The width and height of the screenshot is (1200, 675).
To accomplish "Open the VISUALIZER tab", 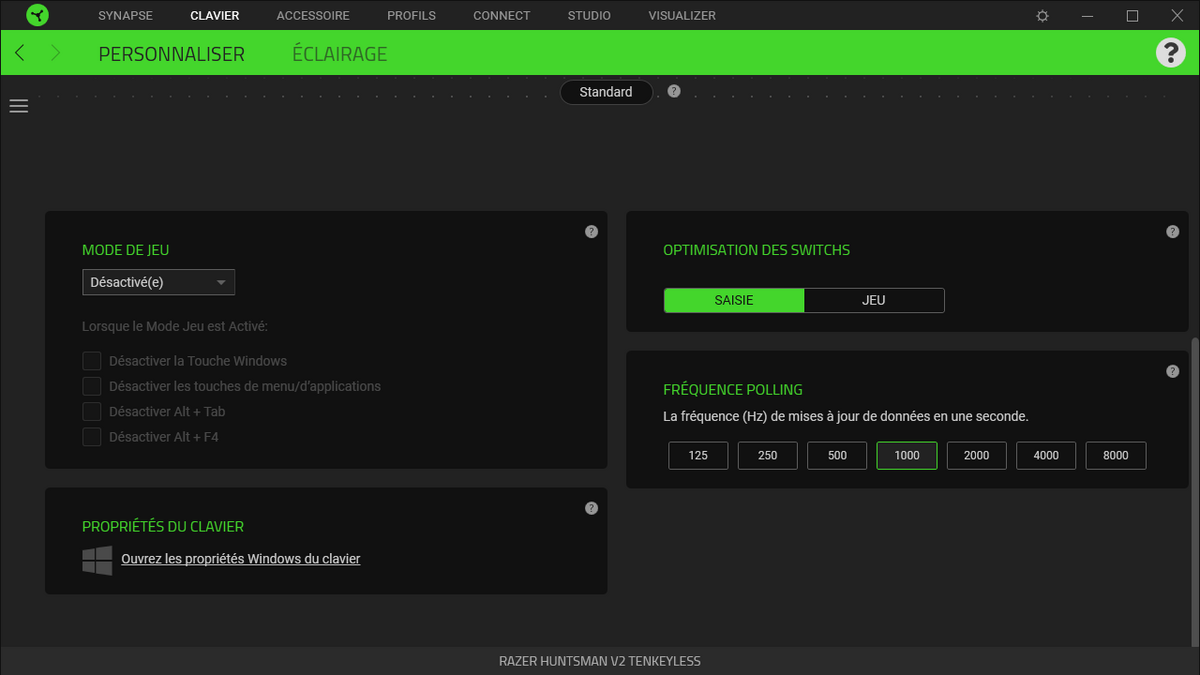I will coord(682,16).
